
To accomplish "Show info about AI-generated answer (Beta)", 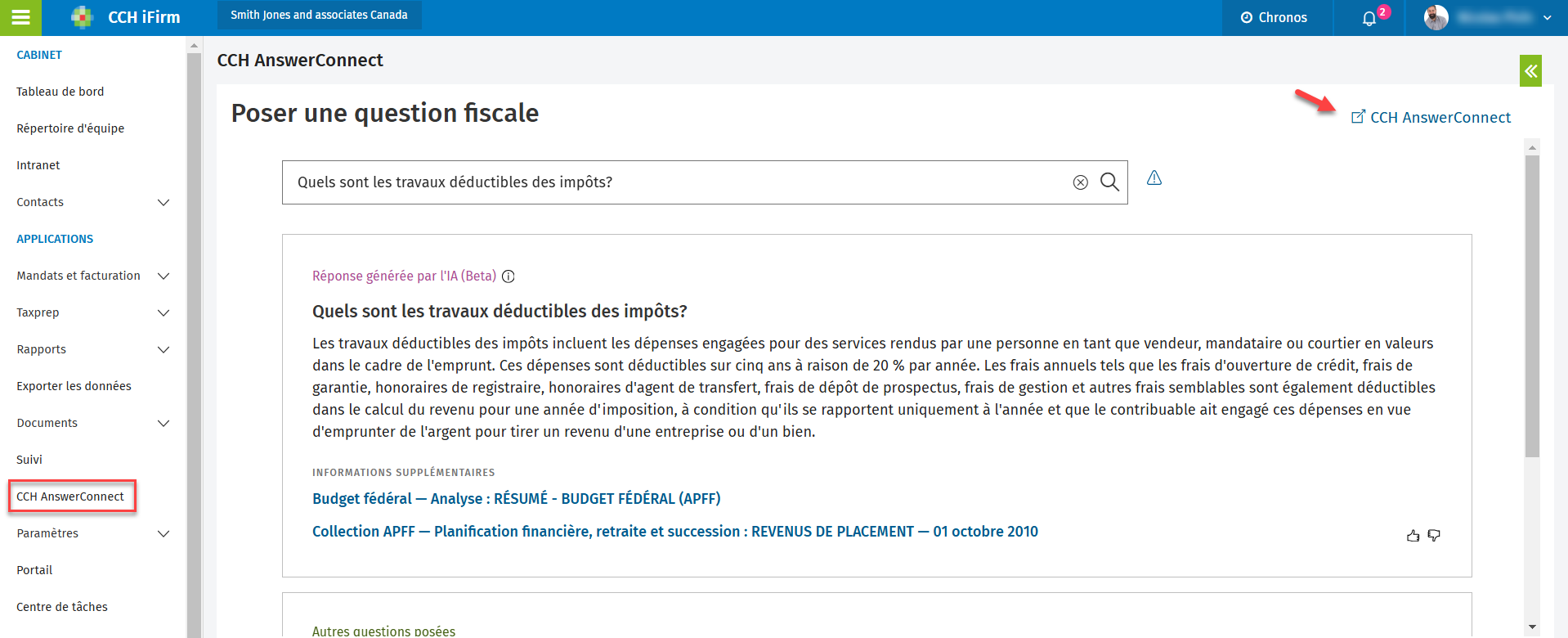I will (x=508, y=276).
